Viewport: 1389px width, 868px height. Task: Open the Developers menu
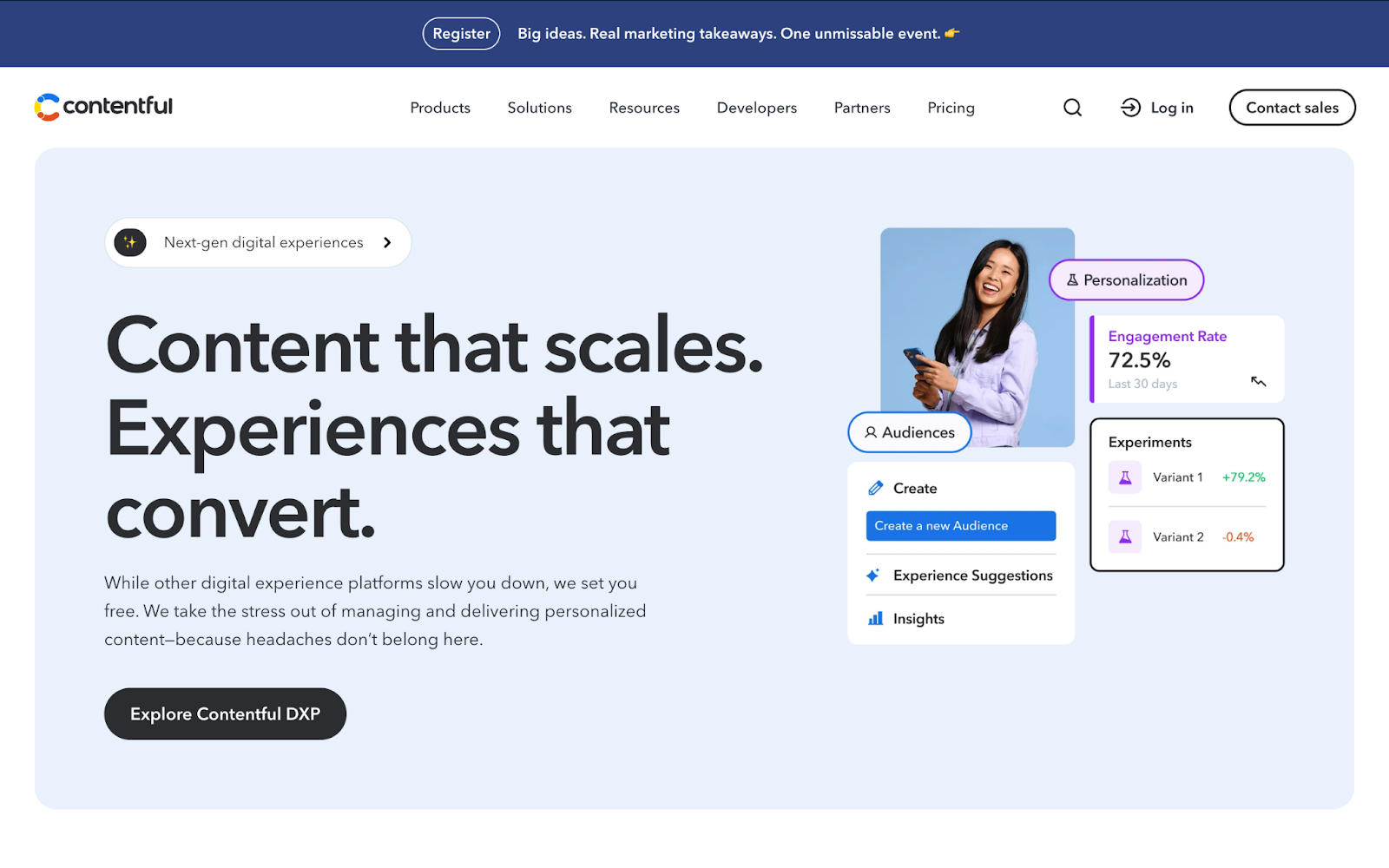click(757, 108)
